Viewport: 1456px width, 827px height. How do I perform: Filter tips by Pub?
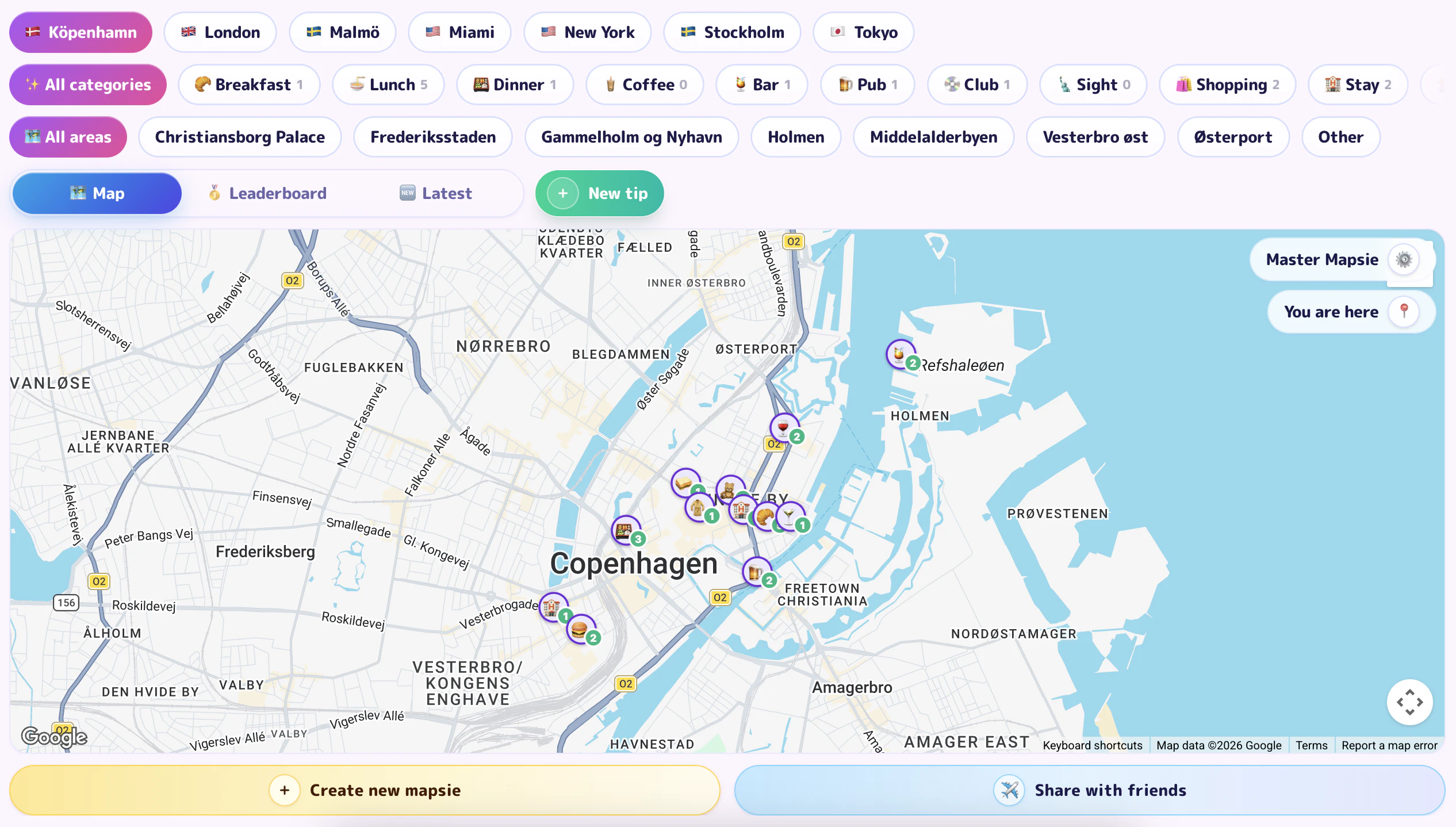pyautogui.click(x=867, y=85)
